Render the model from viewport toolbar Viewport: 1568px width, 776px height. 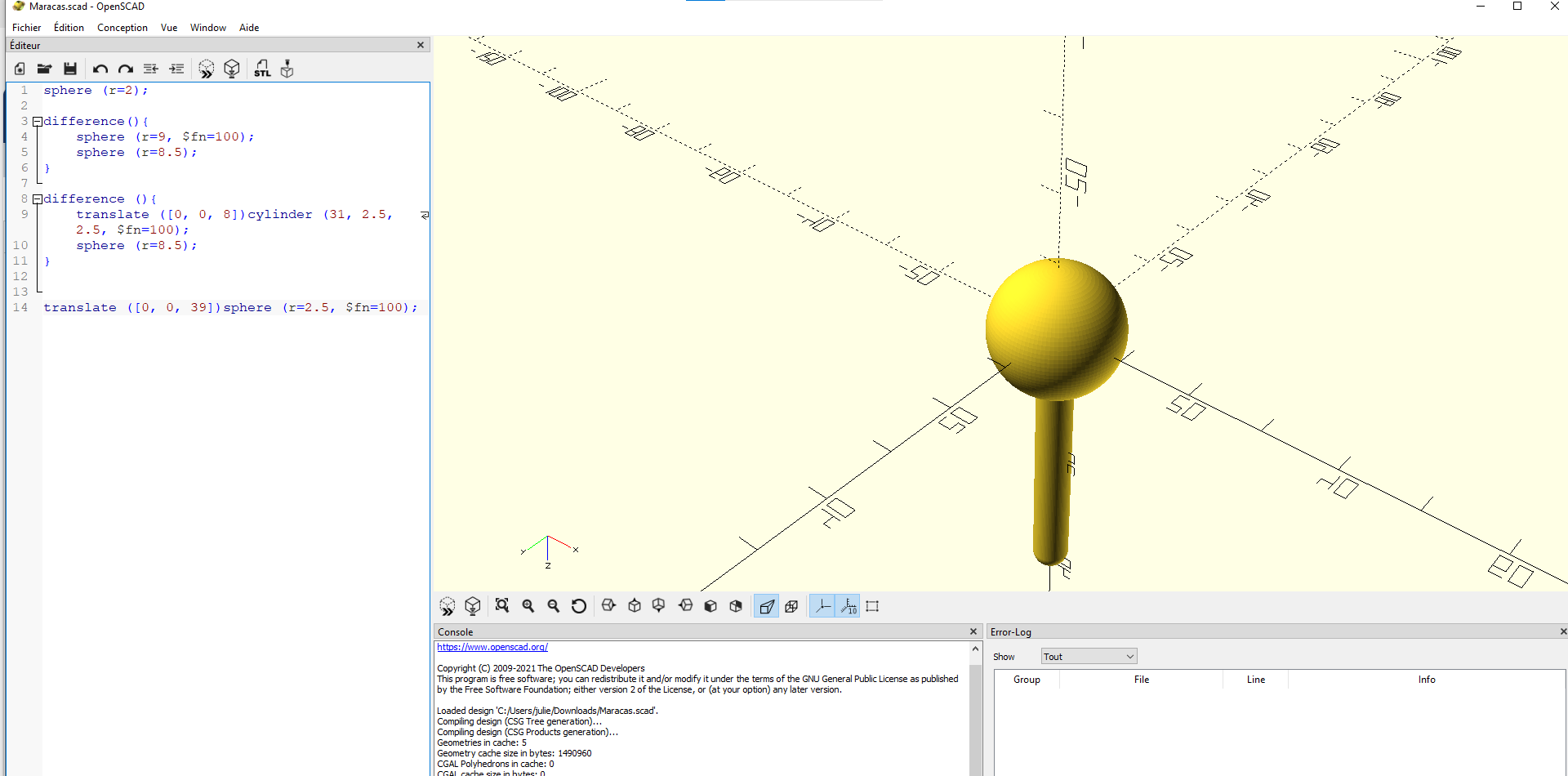[472, 606]
